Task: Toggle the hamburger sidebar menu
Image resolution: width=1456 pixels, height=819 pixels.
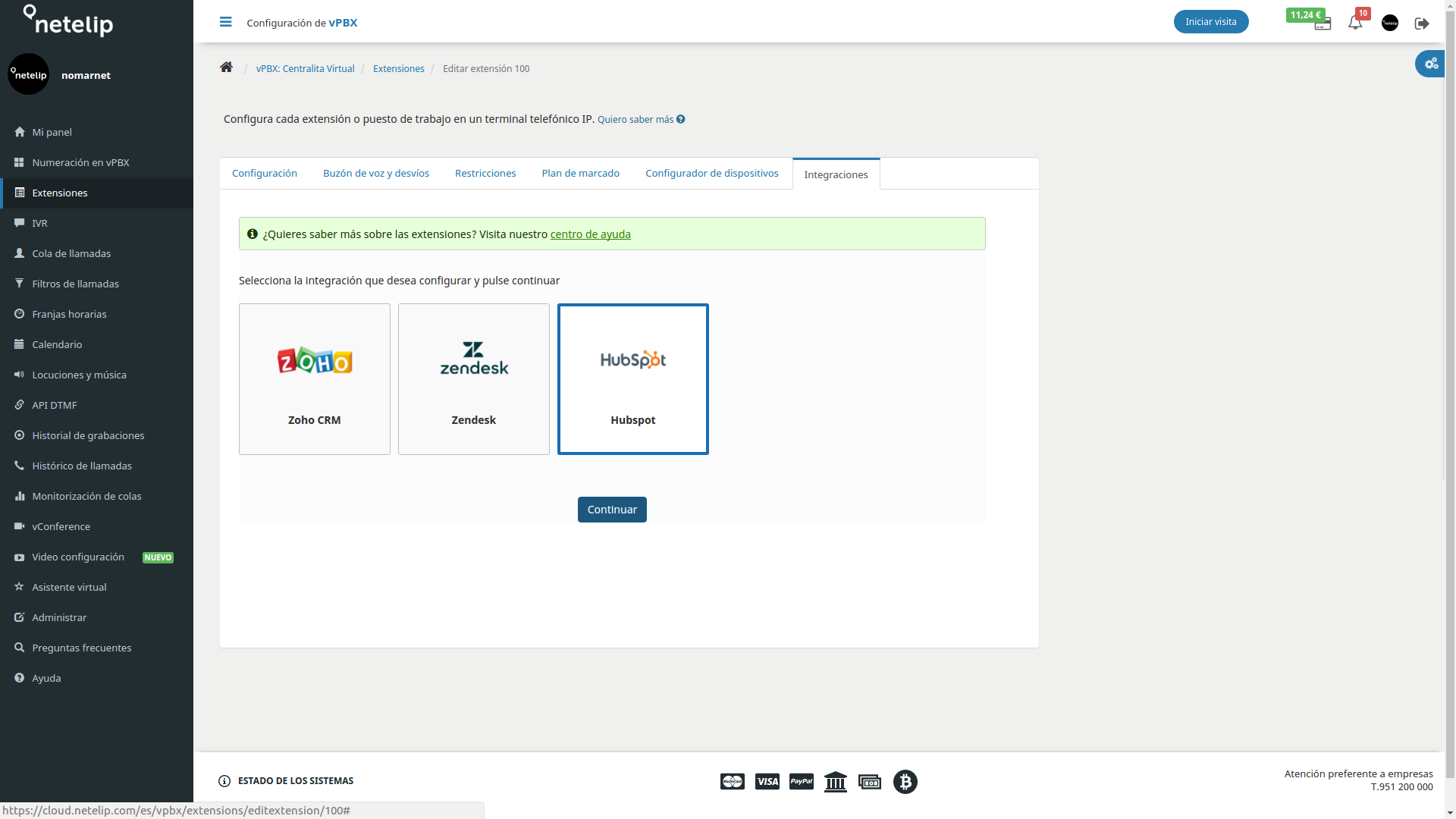Action: (x=225, y=22)
